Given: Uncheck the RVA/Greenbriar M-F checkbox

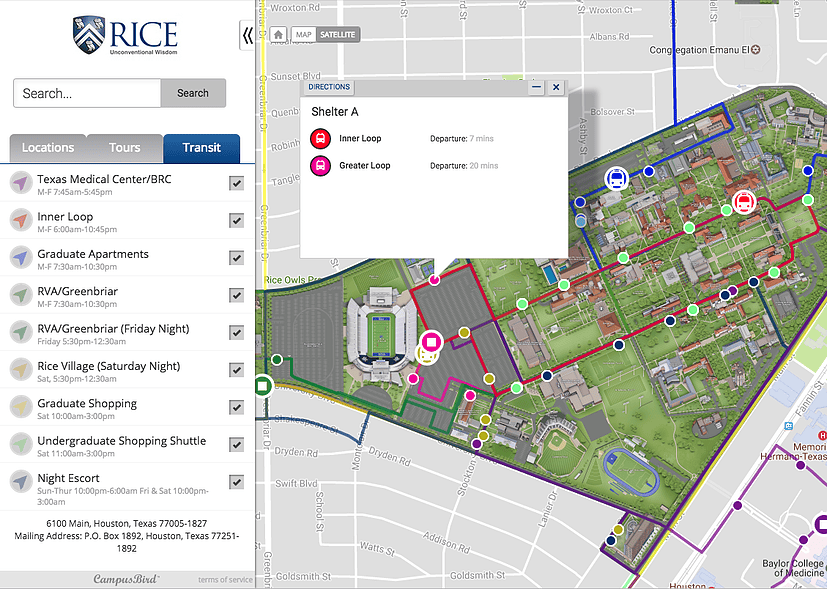Looking at the screenshot, I should pos(236,295).
